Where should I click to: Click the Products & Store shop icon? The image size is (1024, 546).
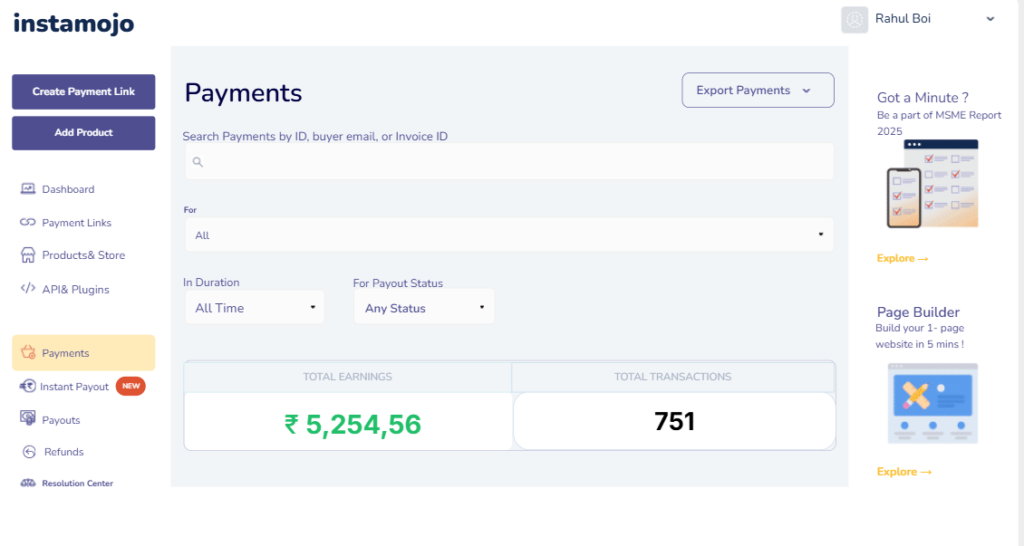(27, 255)
